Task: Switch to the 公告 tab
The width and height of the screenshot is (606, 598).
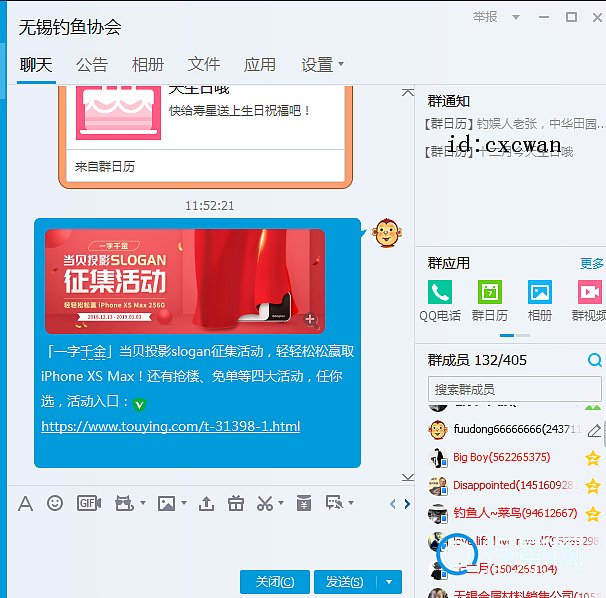Action: pyautogui.click(x=92, y=65)
